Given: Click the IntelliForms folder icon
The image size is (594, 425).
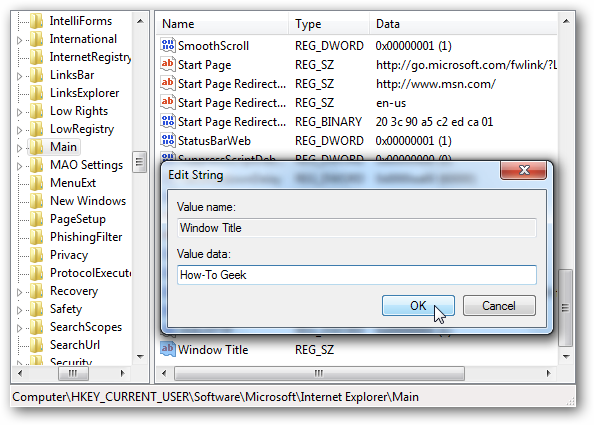Looking at the screenshot, I should click(x=36, y=21).
